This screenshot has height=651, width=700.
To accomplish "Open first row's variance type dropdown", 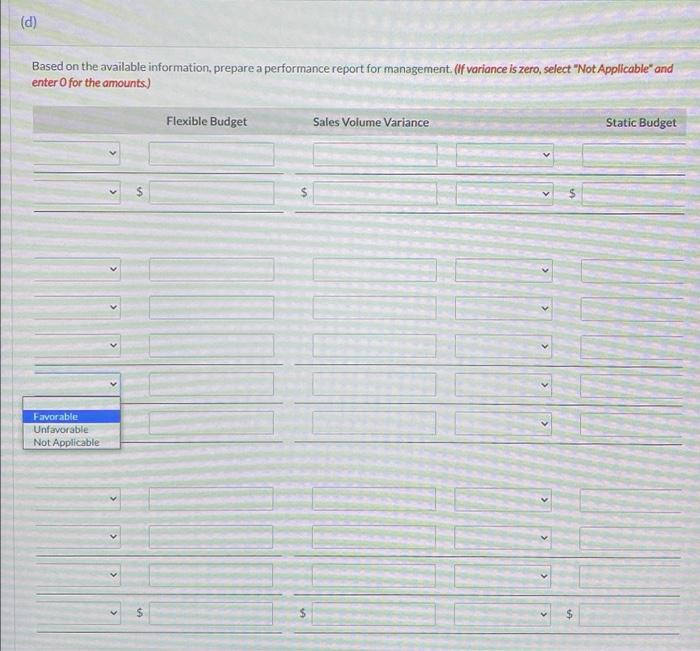I will click(x=504, y=155).
